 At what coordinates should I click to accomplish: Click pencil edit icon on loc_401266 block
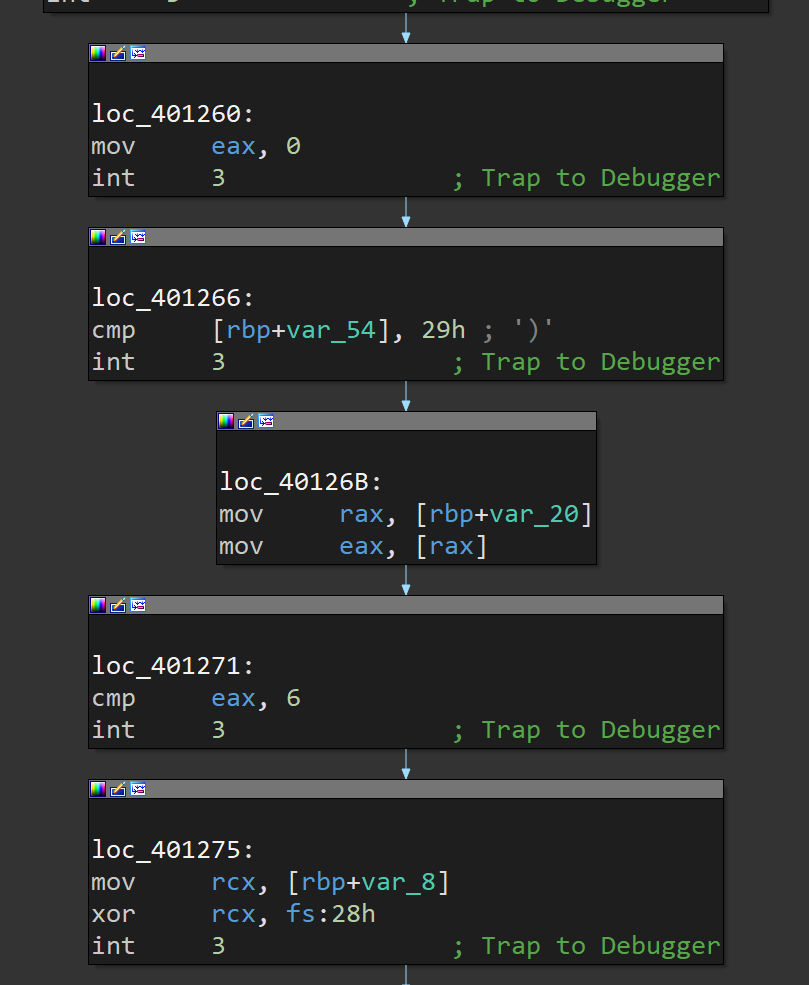[118, 237]
